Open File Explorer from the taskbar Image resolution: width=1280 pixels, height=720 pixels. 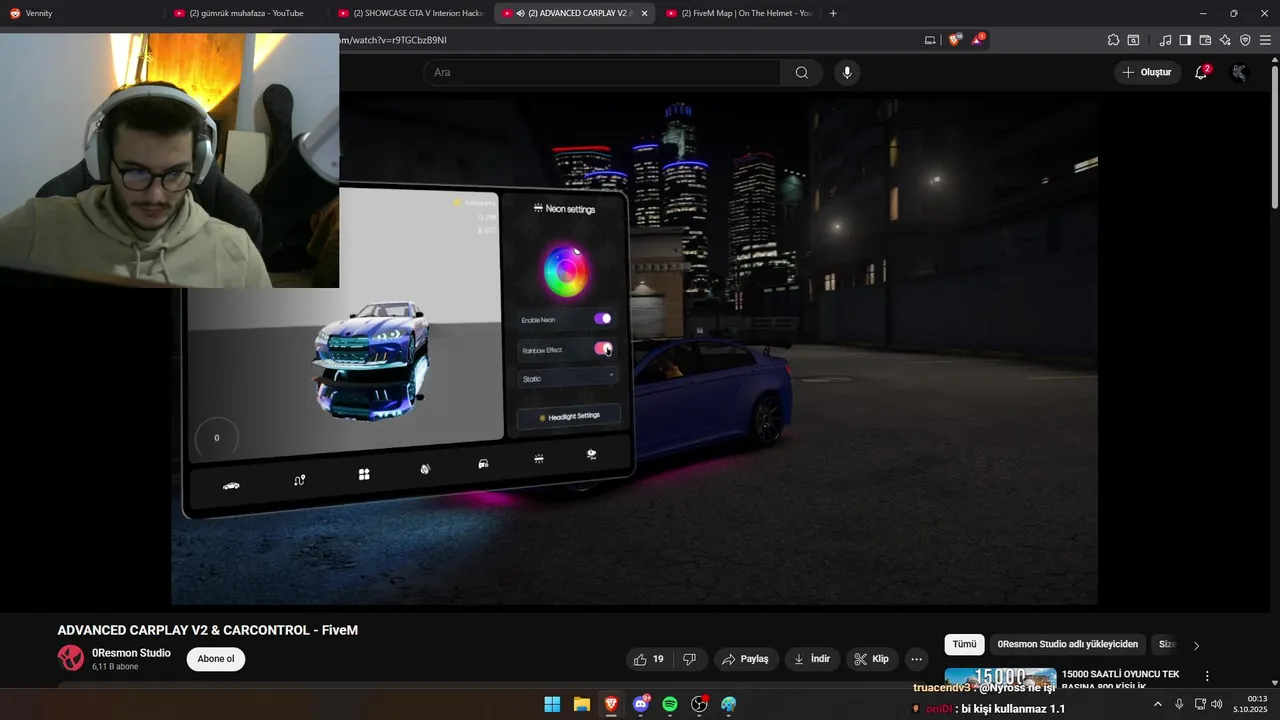click(x=581, y=705)
